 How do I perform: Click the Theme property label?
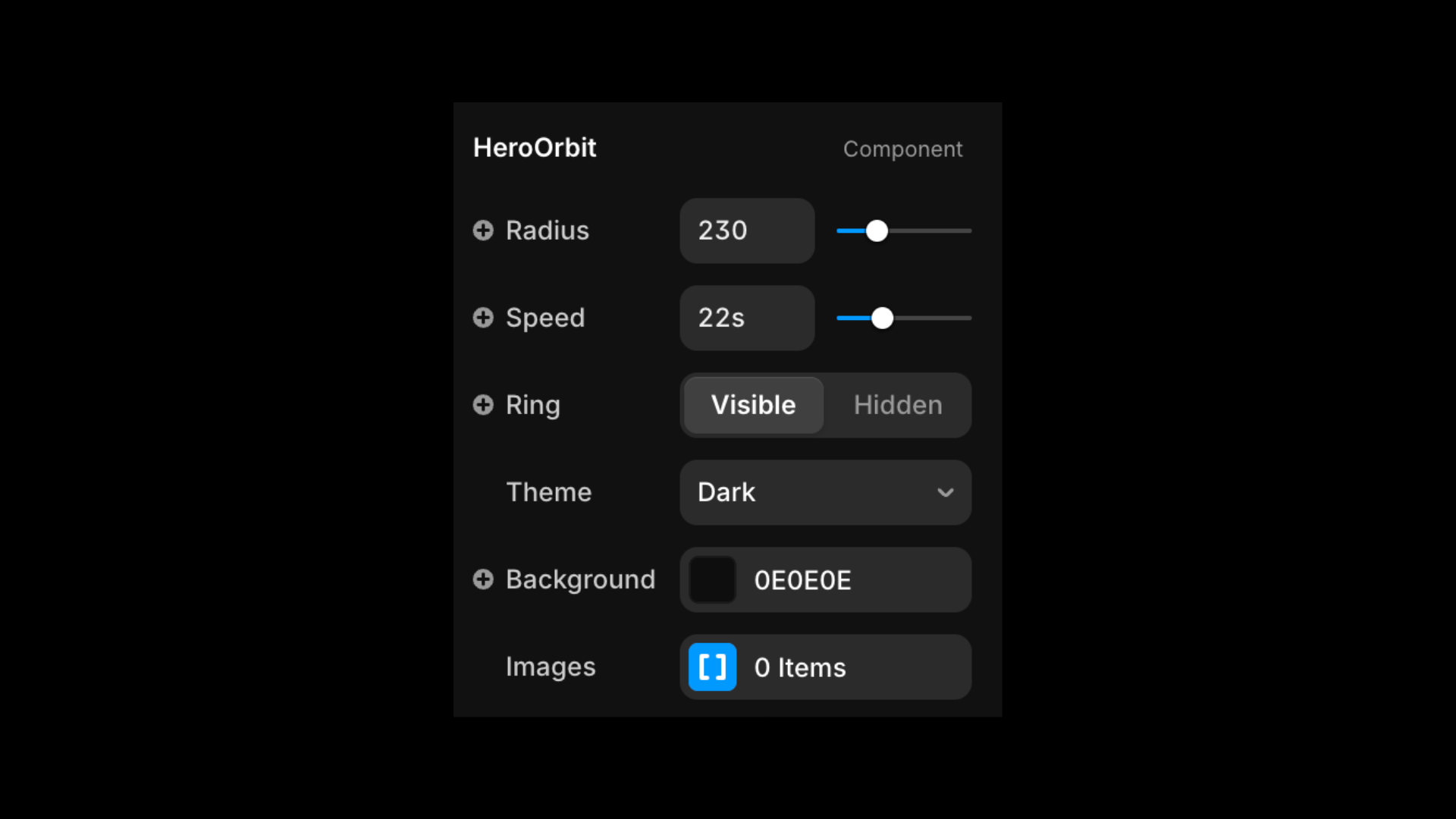(548, 492)
